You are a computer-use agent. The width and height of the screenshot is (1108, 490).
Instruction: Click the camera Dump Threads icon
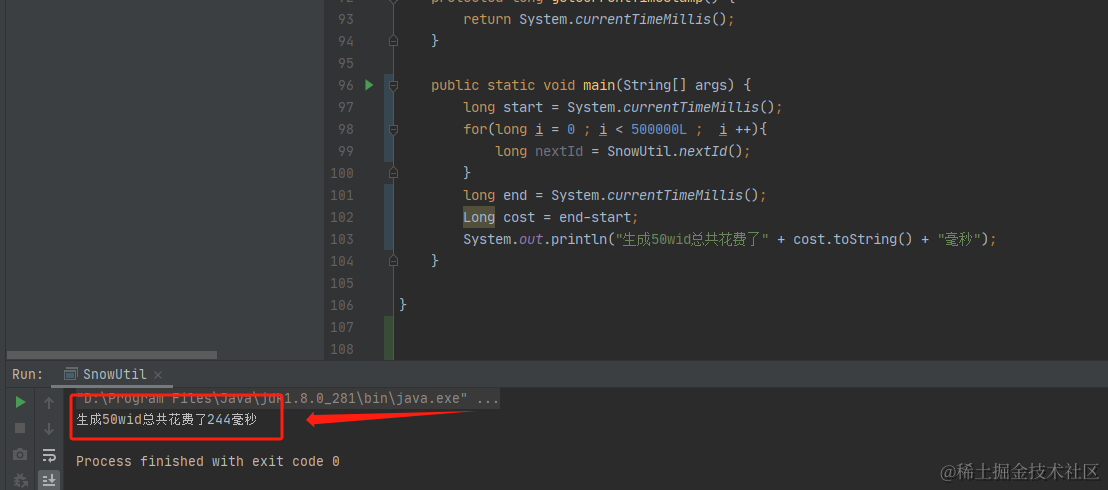(20, 455)
